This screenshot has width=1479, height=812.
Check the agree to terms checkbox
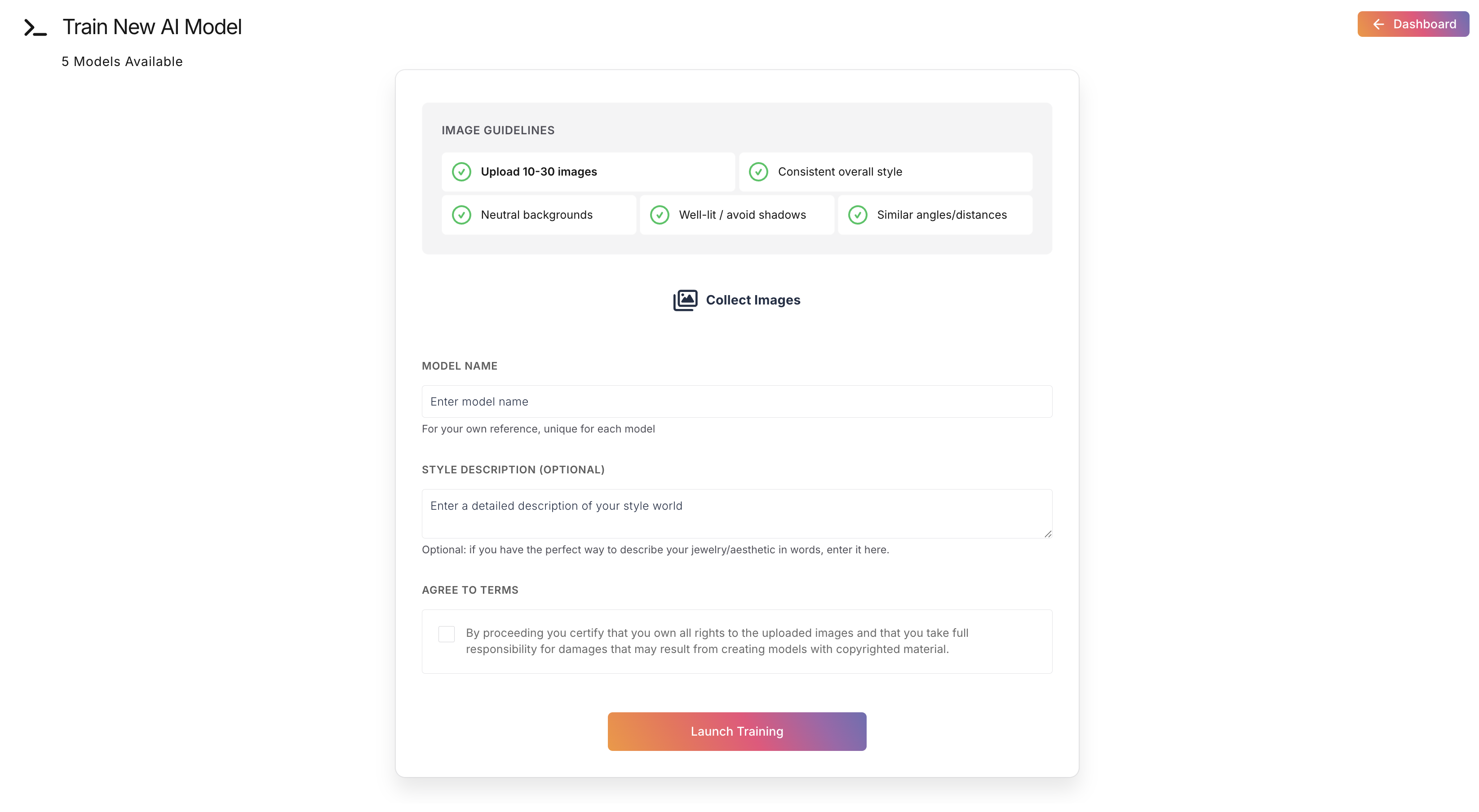coord(446,634)
